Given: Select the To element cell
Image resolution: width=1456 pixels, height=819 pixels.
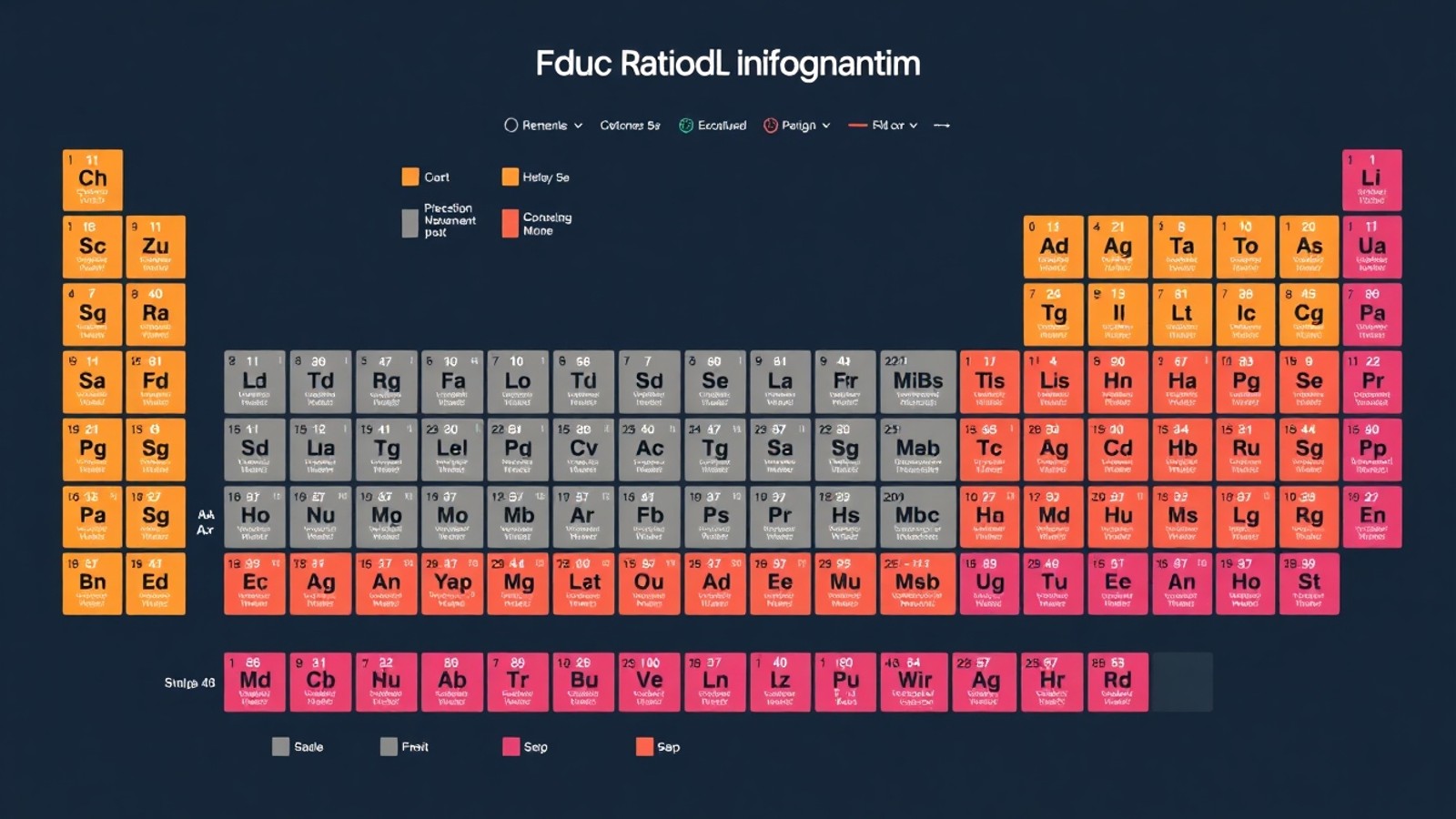Looking at the screenshot, I should (x=1246, y=247).
